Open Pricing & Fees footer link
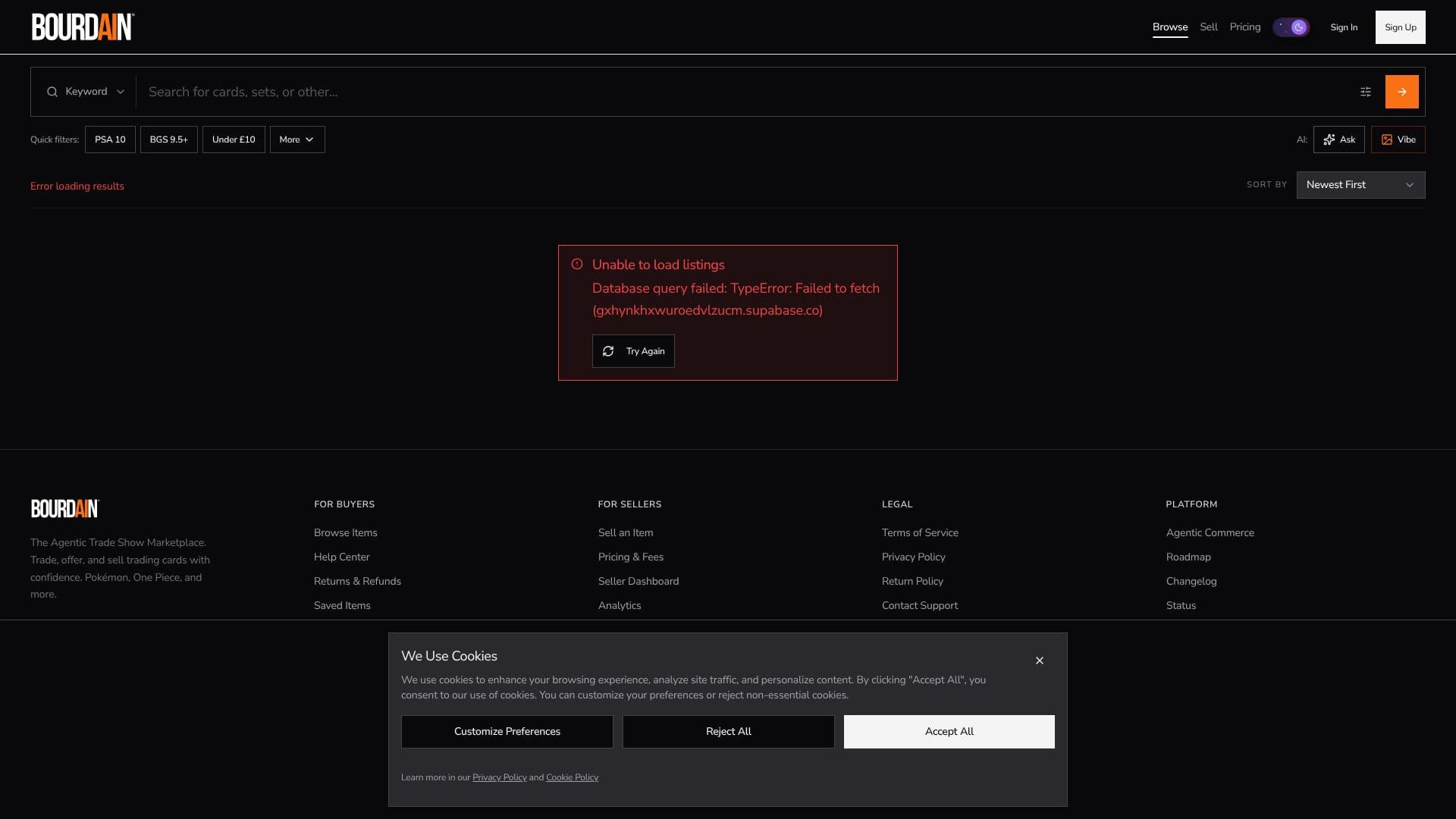This screenshot has height=819, width=1456. [631, 557]
